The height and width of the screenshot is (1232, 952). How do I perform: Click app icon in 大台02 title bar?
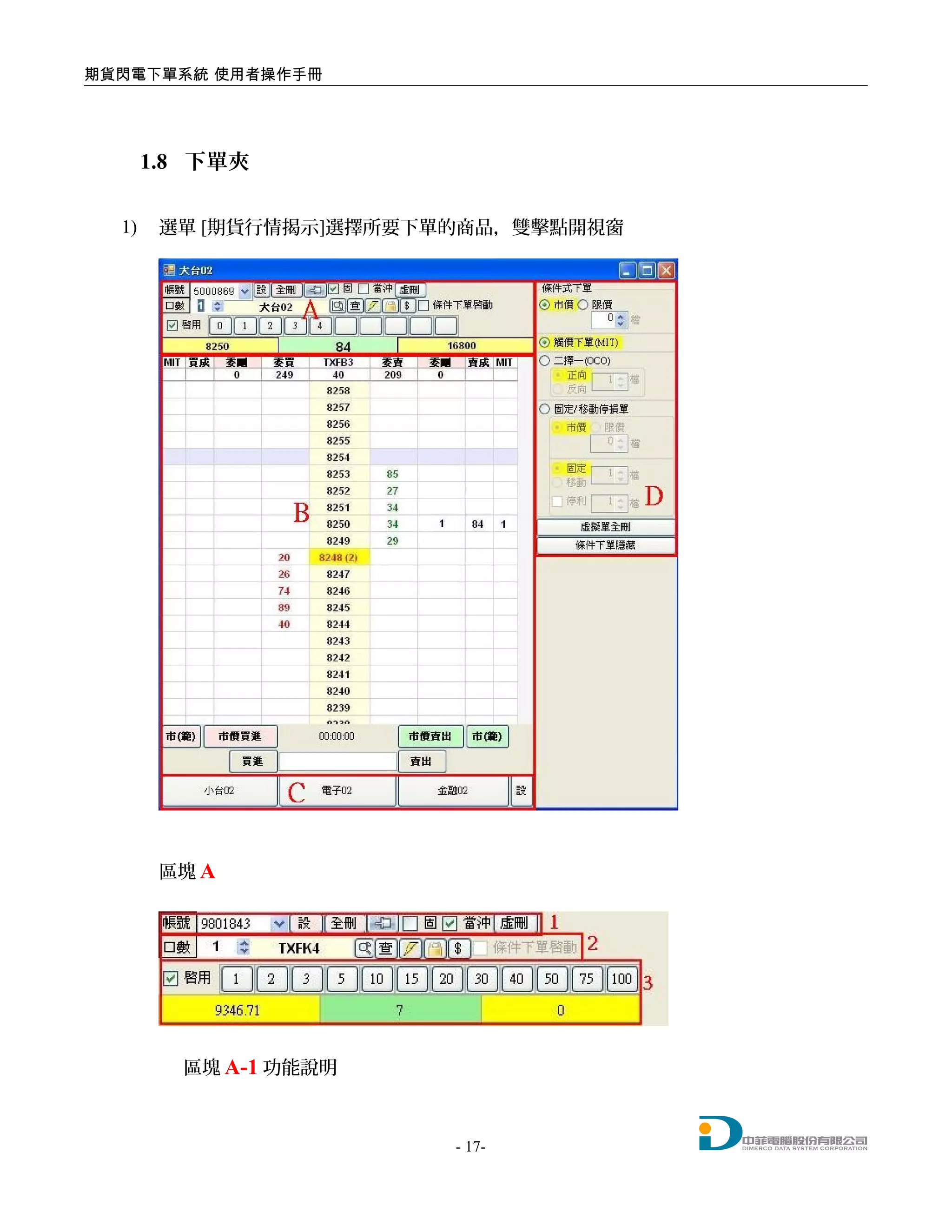tap(169, 270)
